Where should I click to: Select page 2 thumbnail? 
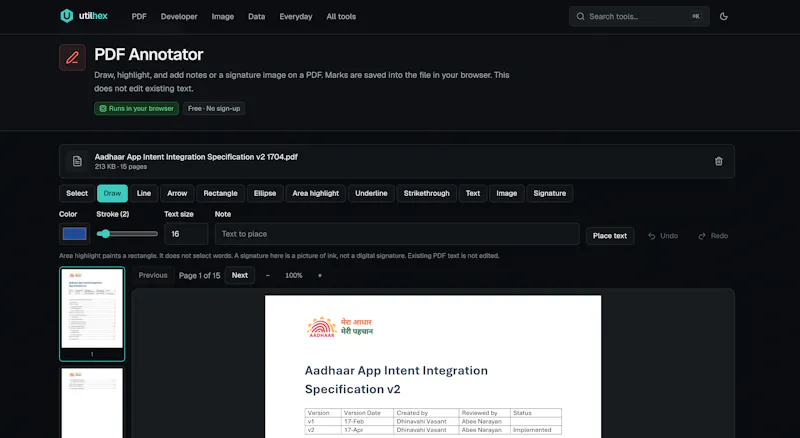pos(92,402)
